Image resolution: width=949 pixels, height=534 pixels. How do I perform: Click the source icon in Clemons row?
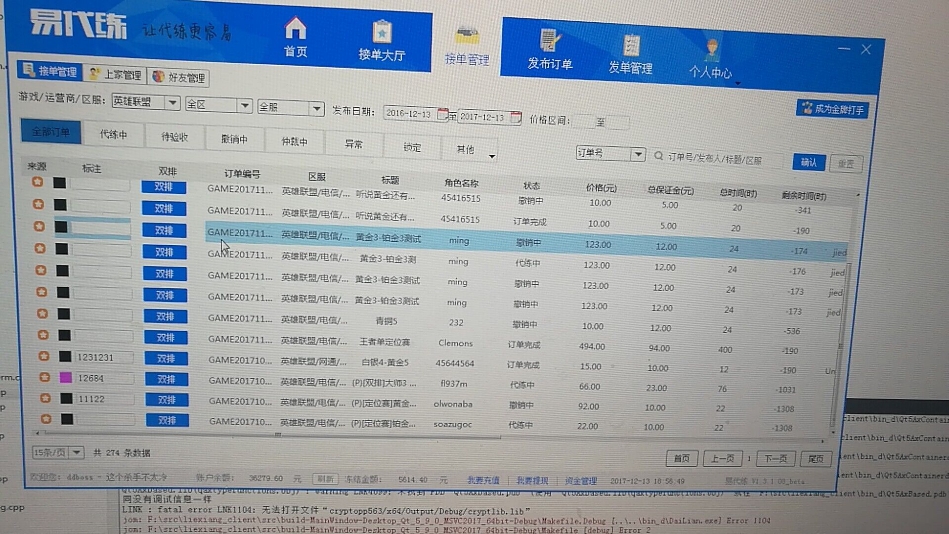tap(42, 334)
